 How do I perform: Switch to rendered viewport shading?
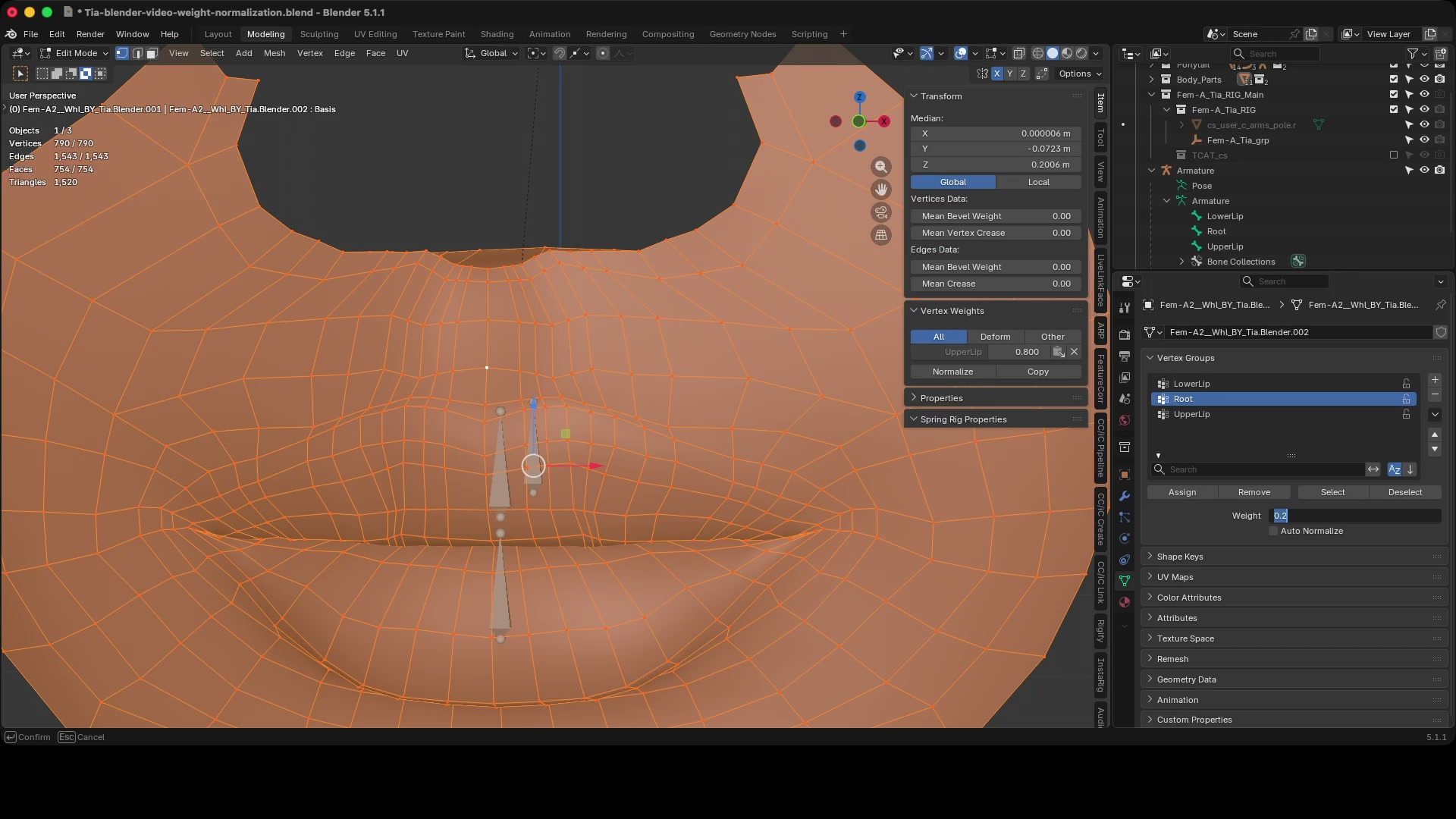pyautogui.click(x=1081, y=53)
